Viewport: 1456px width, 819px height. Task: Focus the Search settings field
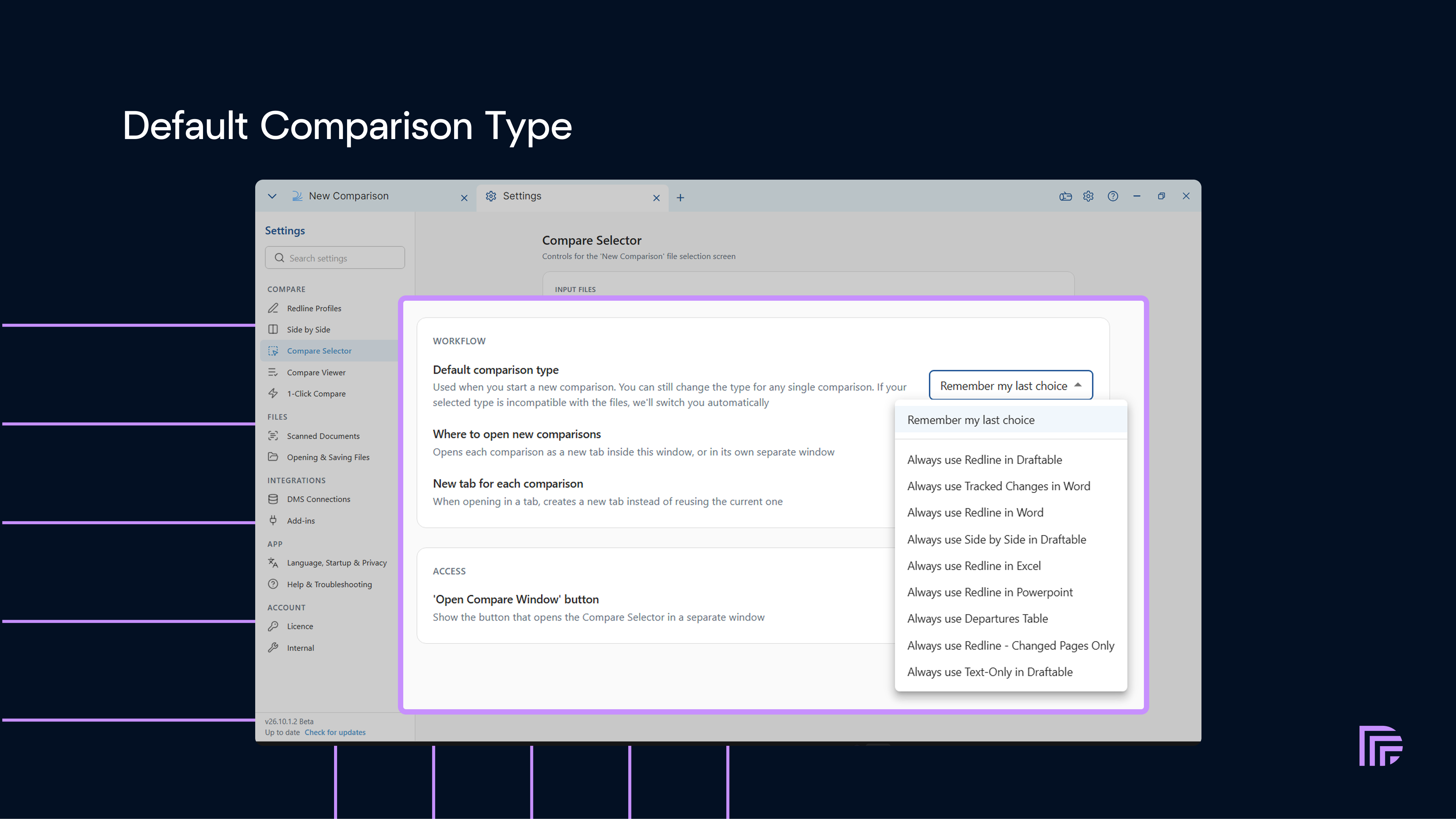(335, 258)
